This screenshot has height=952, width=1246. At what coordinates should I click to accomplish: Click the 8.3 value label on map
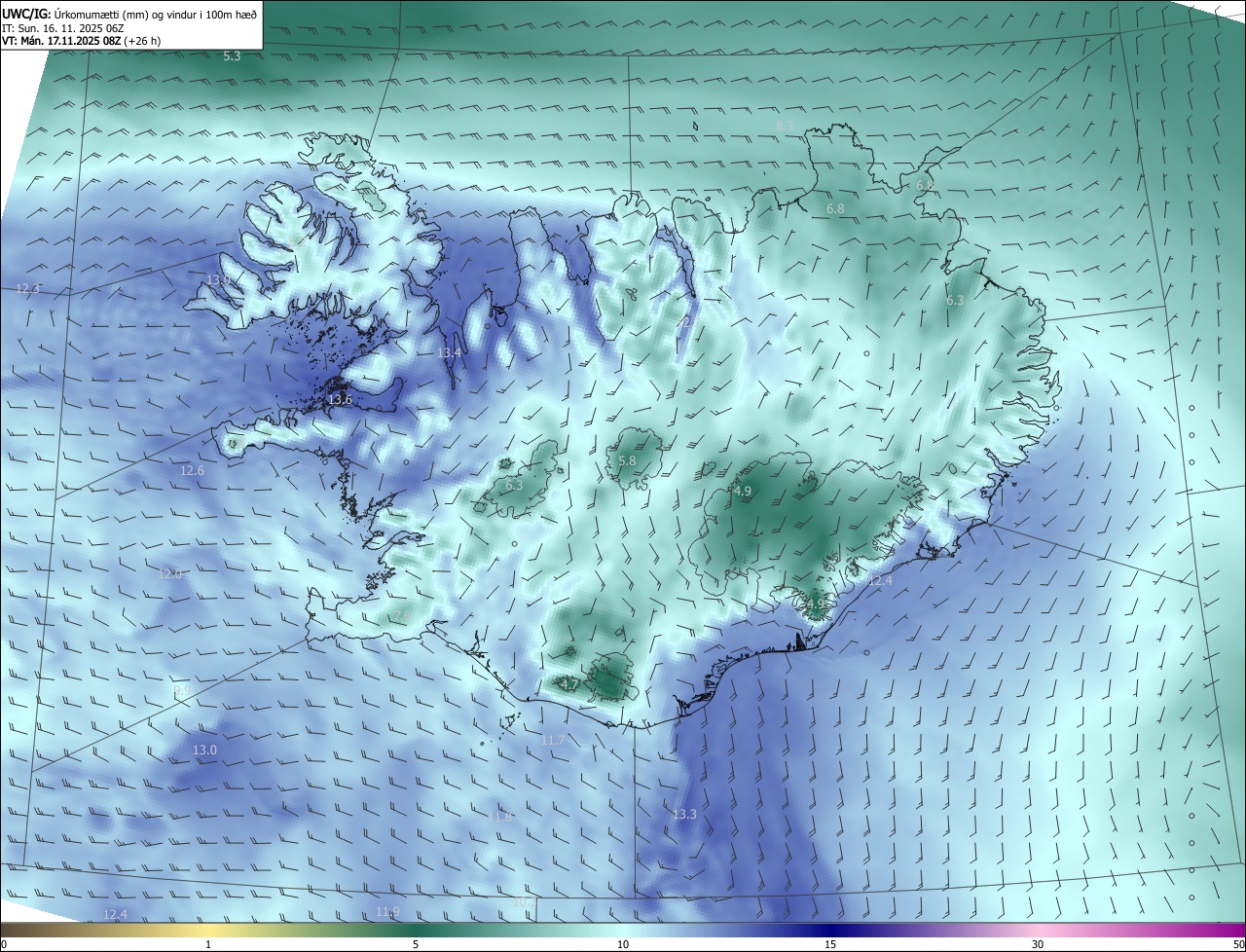(785, 126)
